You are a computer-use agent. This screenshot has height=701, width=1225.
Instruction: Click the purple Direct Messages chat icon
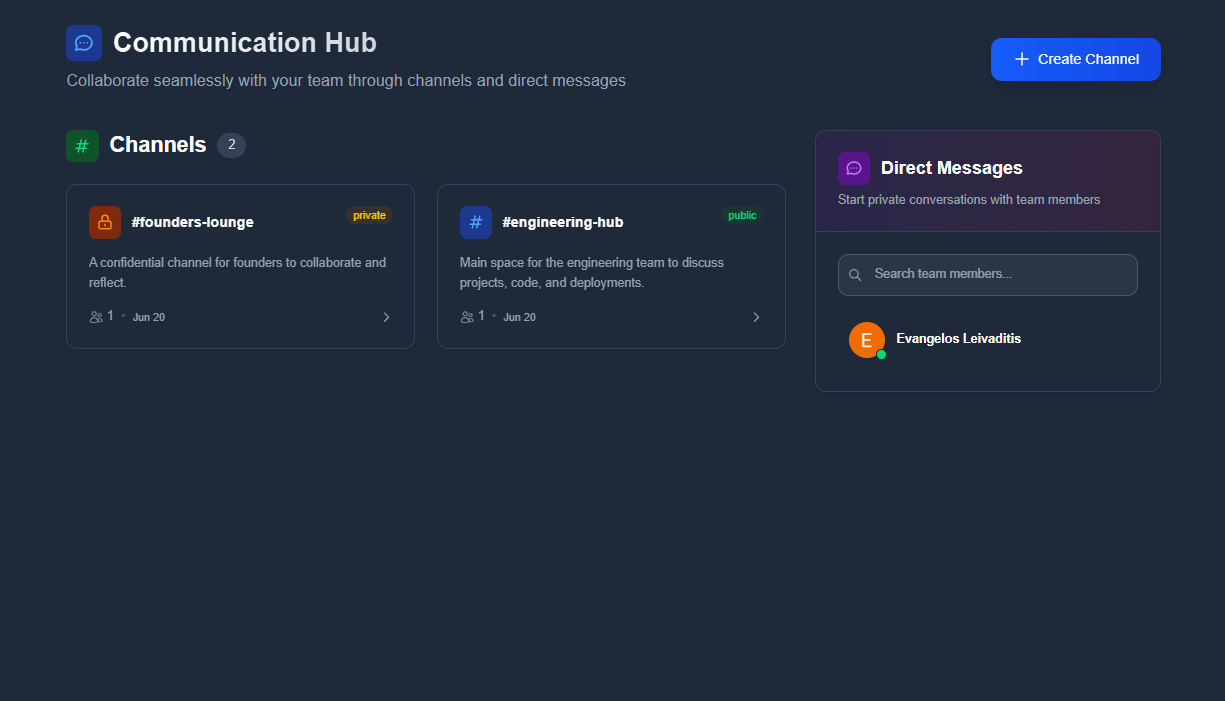coord(854,168)
